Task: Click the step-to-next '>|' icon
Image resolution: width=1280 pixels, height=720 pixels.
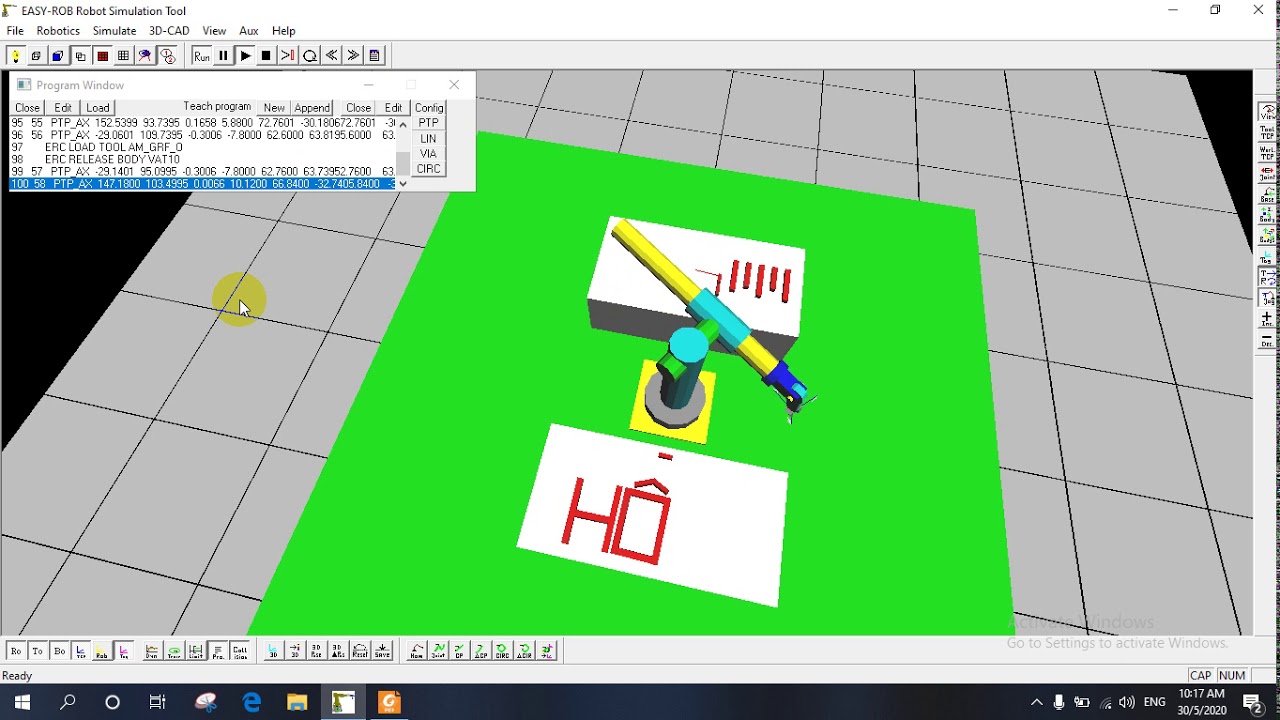Action: pyautogui.click(x=288, y=56)
